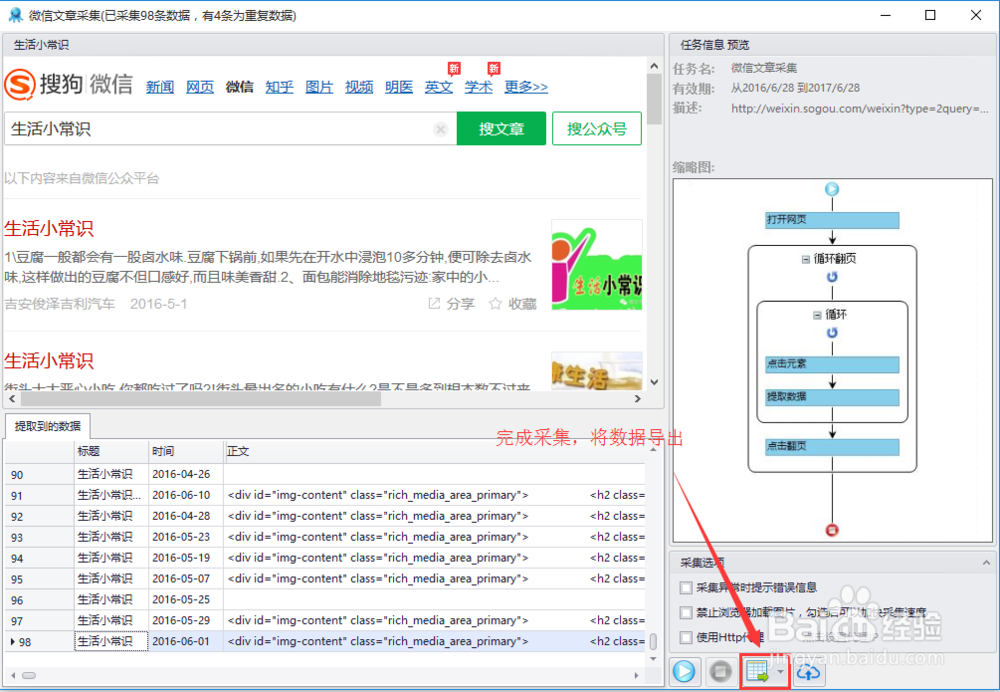Clear the search box with the X icon
This screenshot has height=692, width=1000.
(440, 129)
